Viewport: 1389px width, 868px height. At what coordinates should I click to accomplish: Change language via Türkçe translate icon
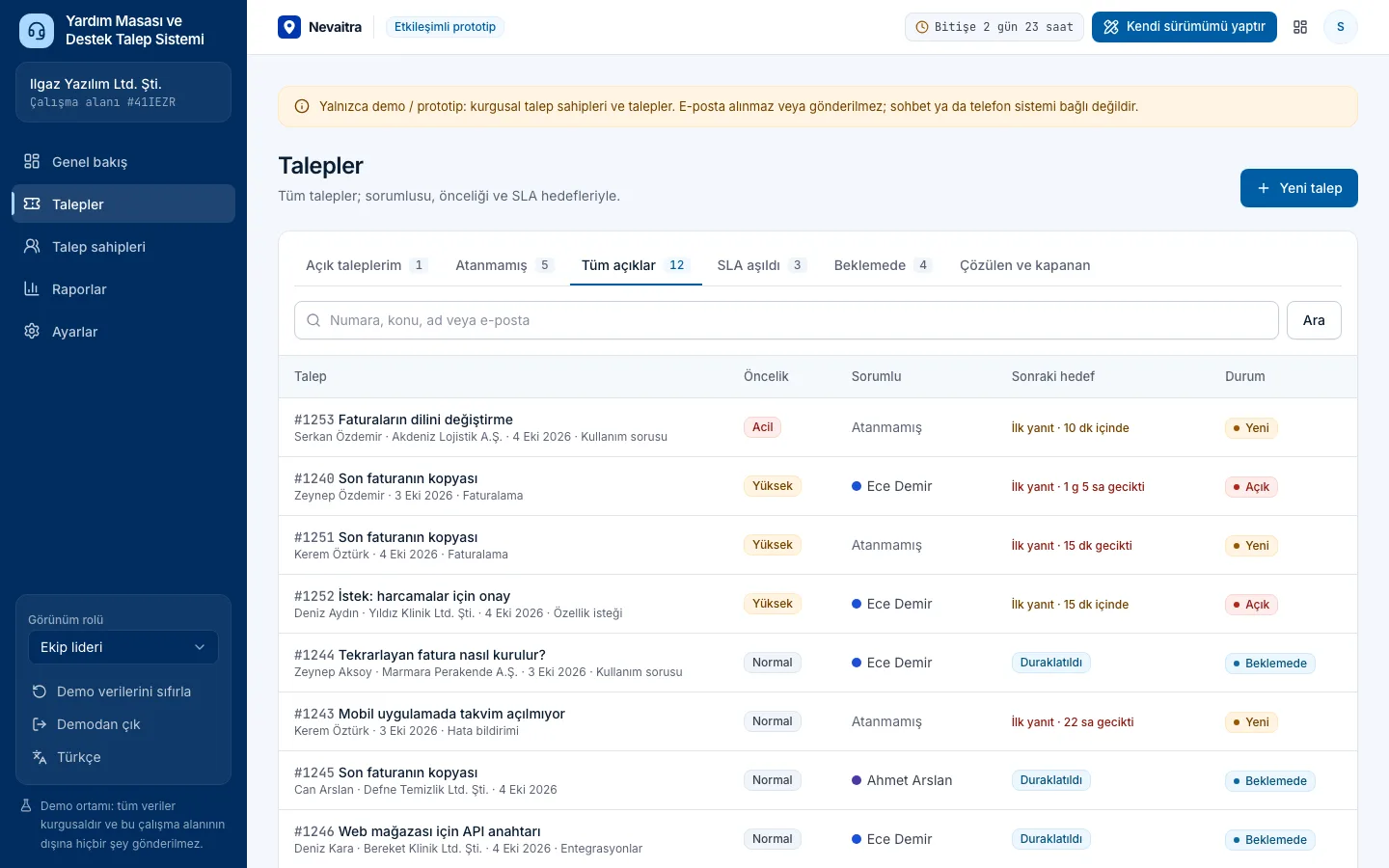(40, 757)
